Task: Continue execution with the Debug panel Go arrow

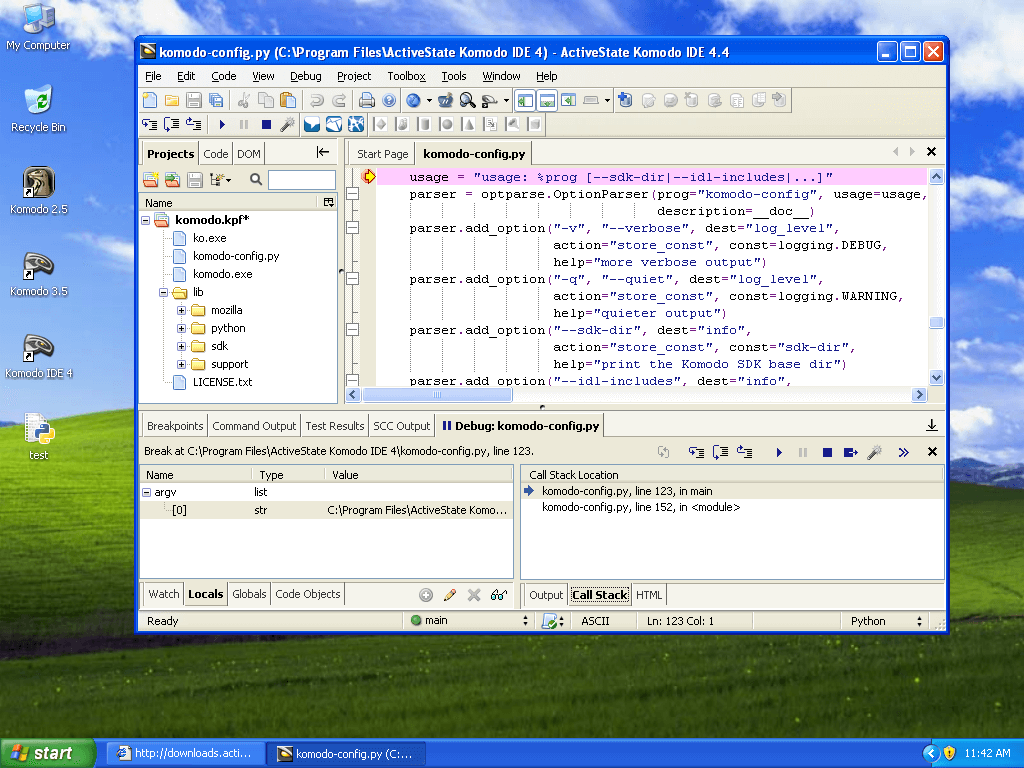Action: [779, 453]
